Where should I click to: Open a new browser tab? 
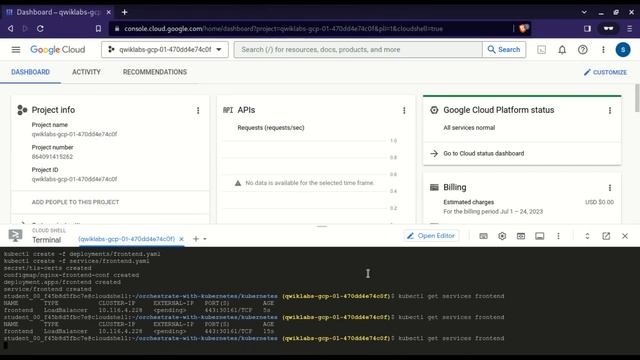click(124, 12)
